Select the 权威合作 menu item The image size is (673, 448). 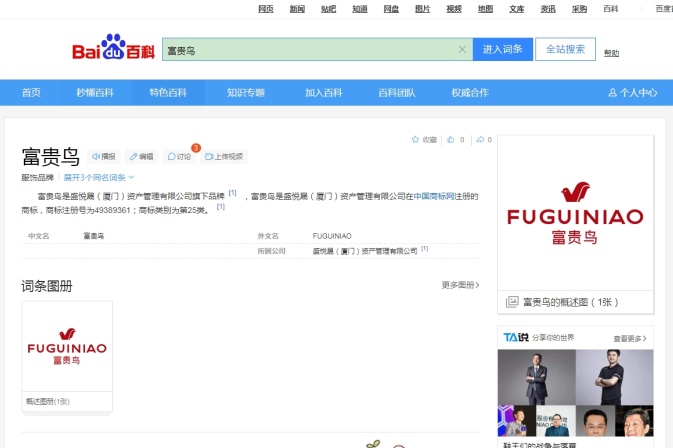(470, 93)
